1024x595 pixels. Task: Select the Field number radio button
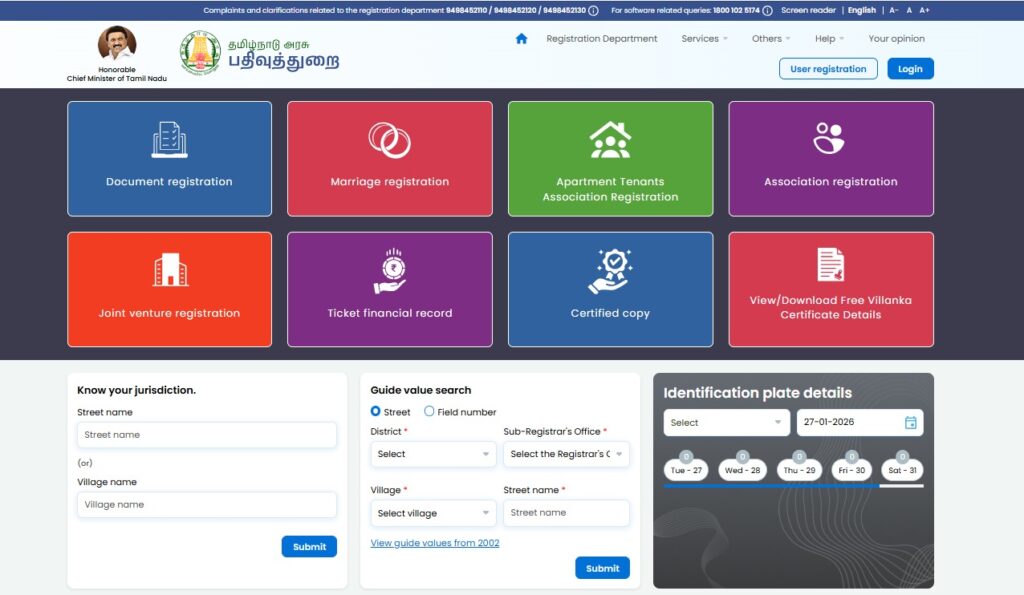coord(429,411)
